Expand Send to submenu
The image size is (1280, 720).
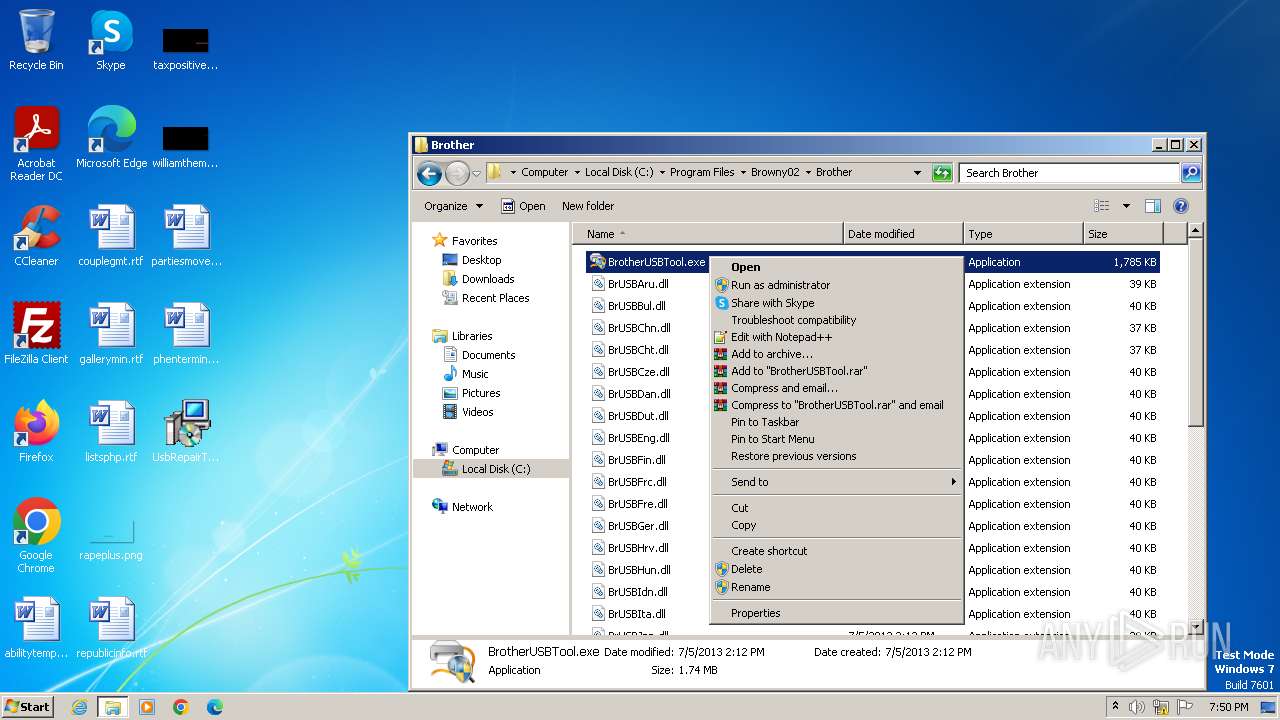837,482
